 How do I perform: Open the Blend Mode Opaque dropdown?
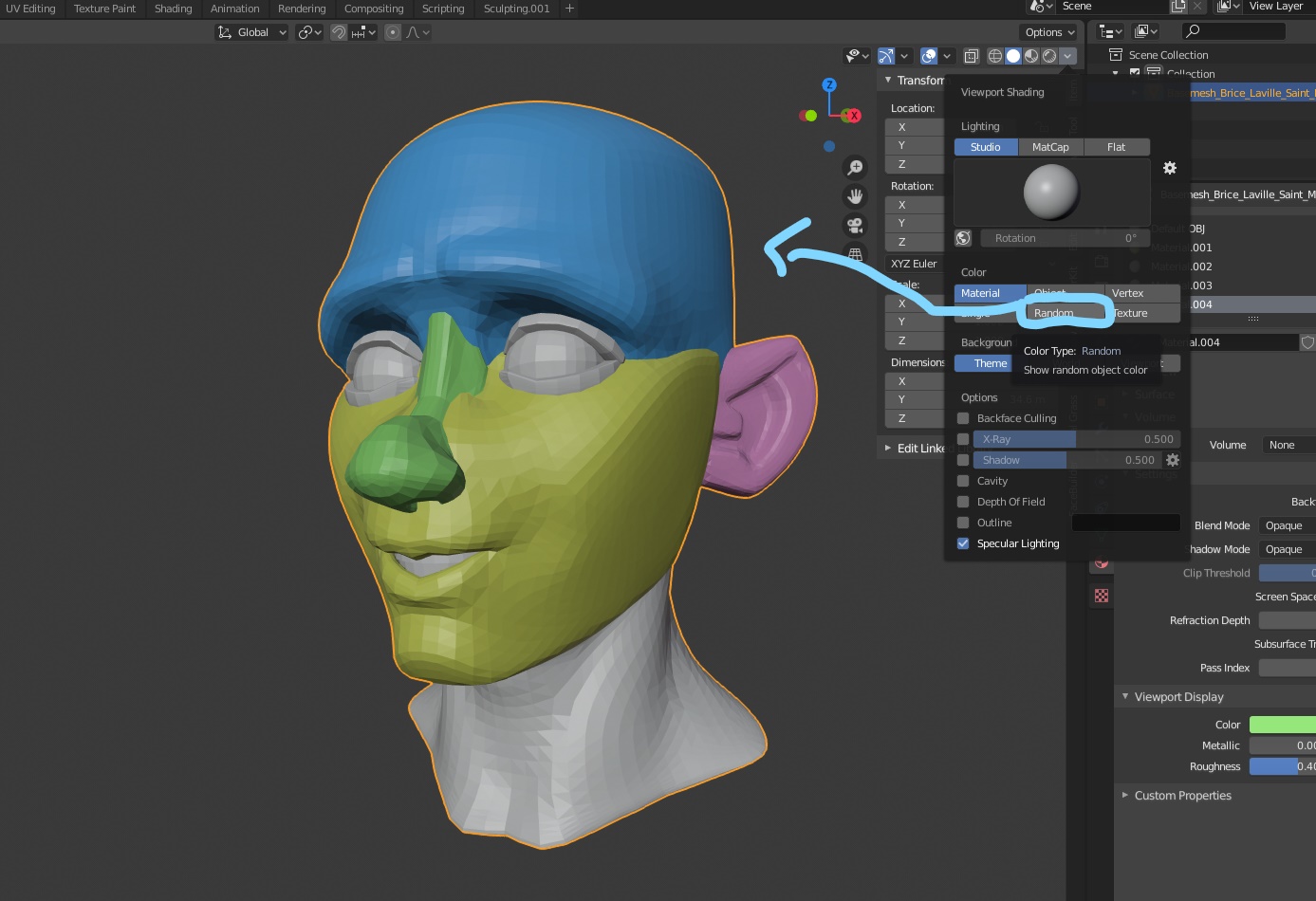[x=1287, y=525]
